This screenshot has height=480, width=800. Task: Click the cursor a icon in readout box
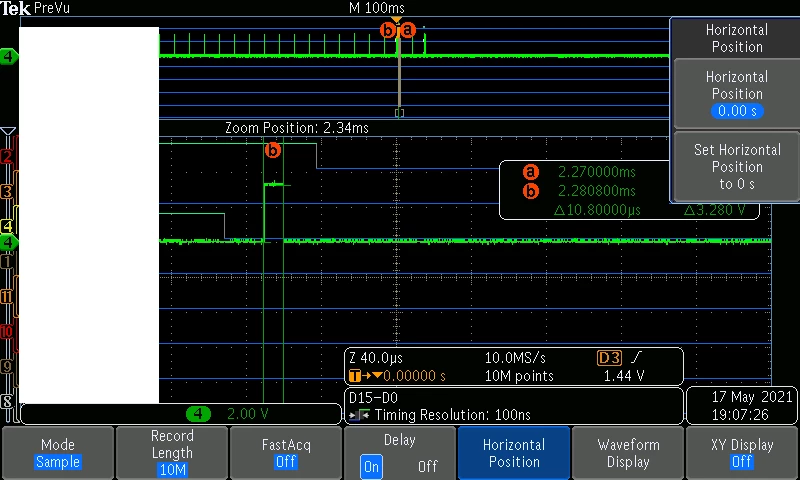click(x=531, y=172)
